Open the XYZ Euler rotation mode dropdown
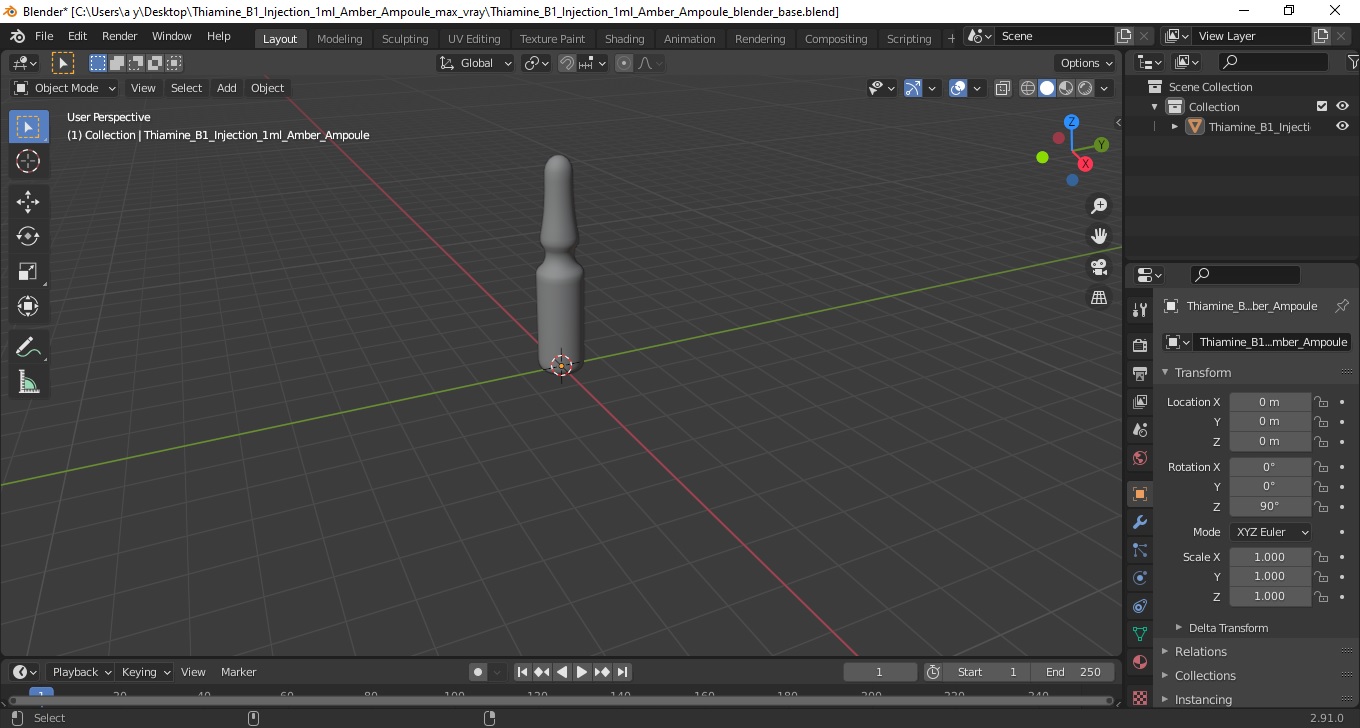The width and height of the screenshot is (1360, 728). point(1270,532)
